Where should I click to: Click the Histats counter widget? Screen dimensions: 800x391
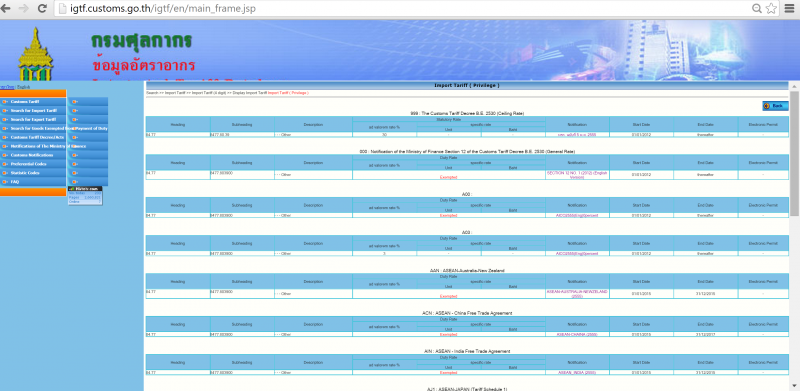point(85,196)
